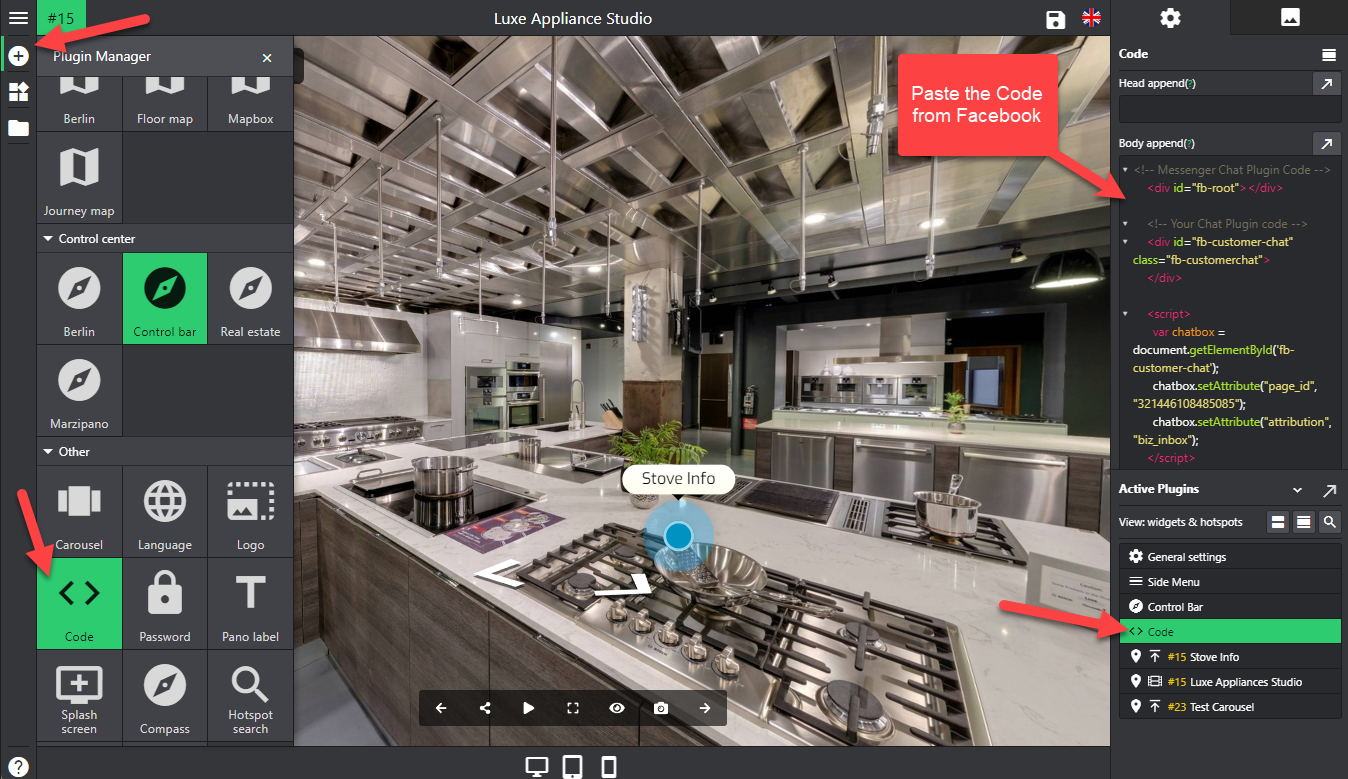1348x779 pixels.
Task: Add the Hotspot search plugin
Action: (x=250, y=696)
